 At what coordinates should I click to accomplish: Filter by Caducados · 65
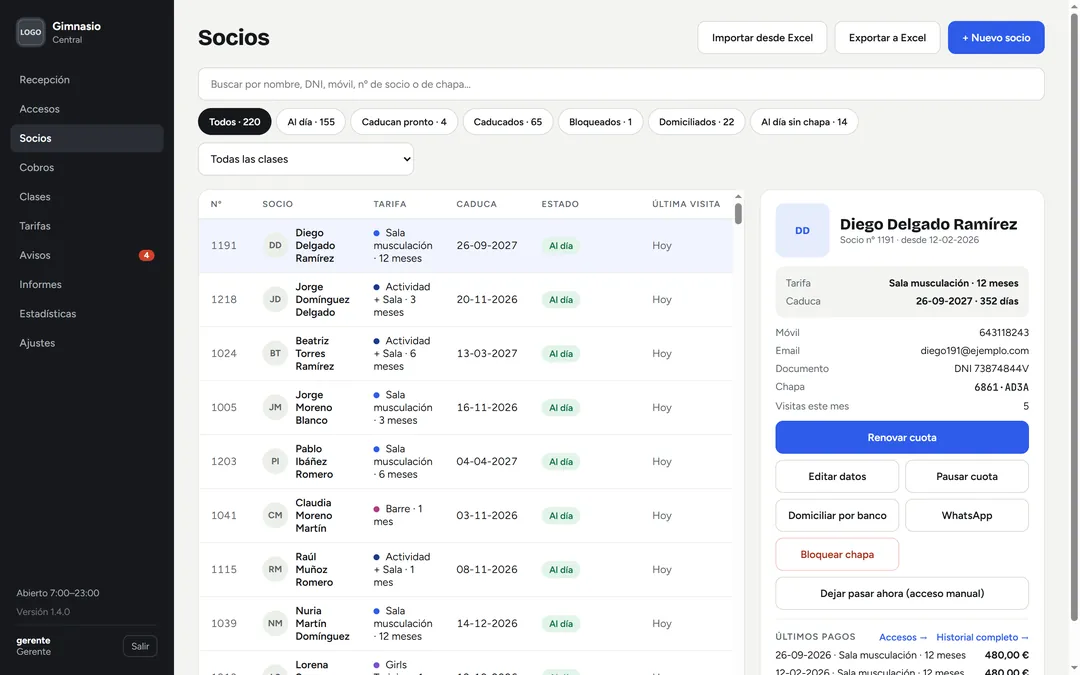(x=508, y=122)
